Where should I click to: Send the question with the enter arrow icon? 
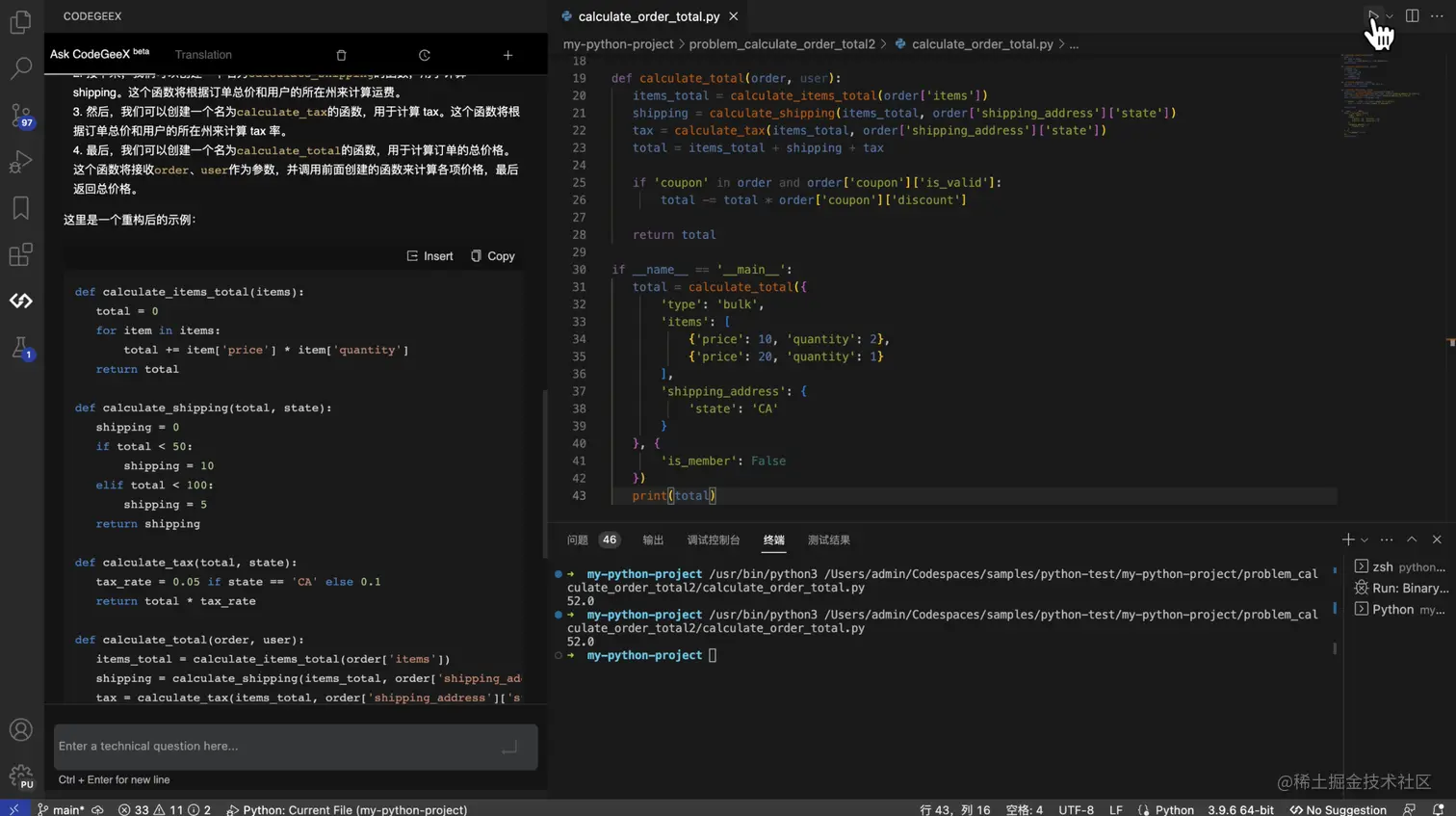509,747
